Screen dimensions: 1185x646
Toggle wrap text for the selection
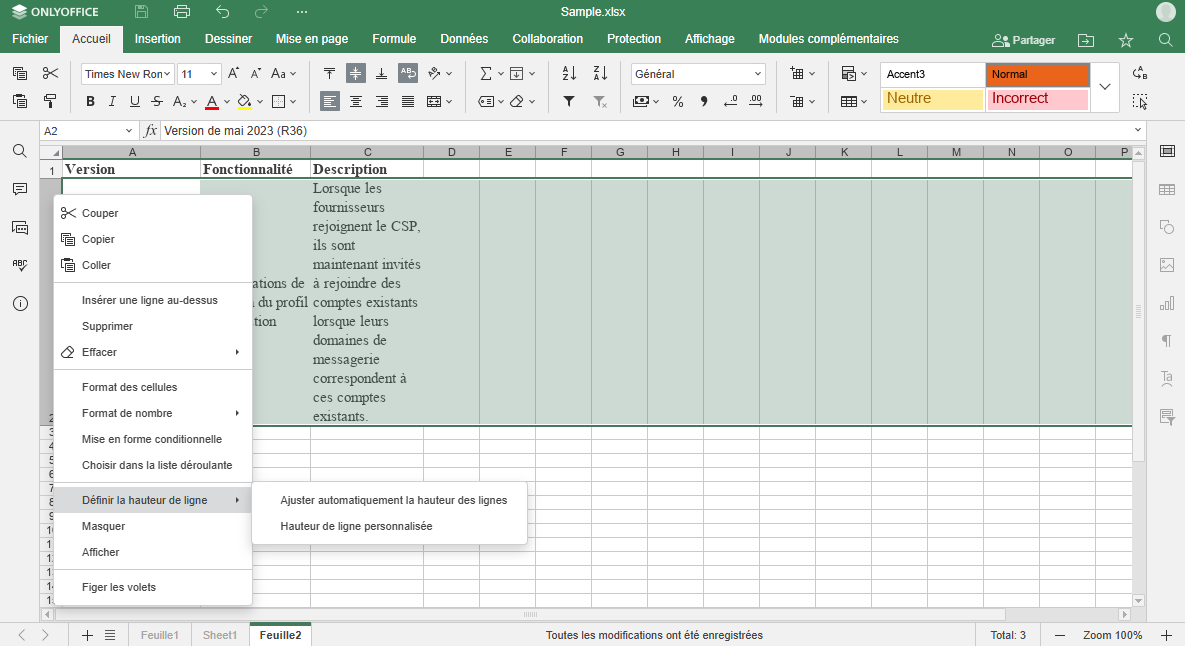[x=407, y=73]
